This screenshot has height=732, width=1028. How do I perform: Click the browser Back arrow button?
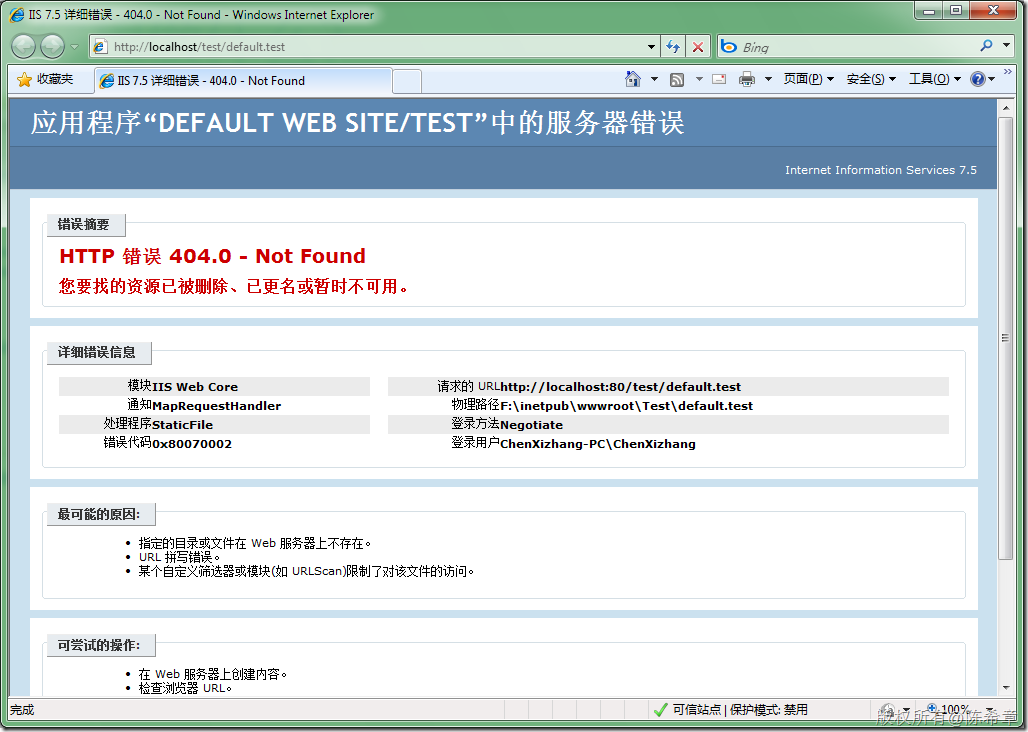[x=24, y=47]
